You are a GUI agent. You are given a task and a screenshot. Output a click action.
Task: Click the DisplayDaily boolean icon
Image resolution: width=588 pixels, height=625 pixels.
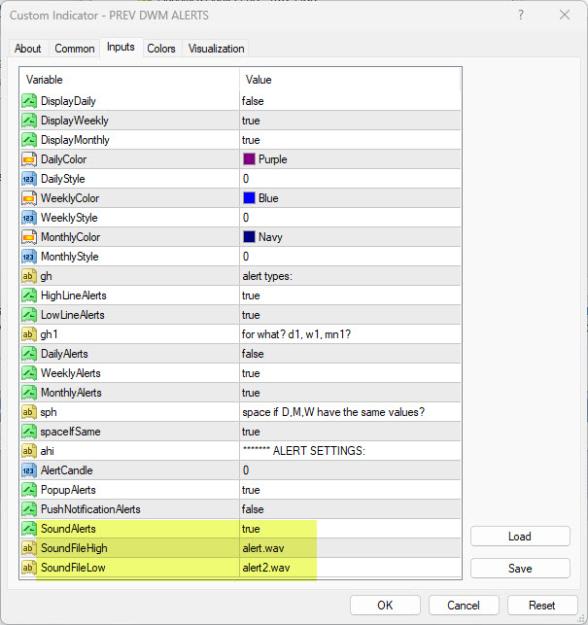point(29,101)
